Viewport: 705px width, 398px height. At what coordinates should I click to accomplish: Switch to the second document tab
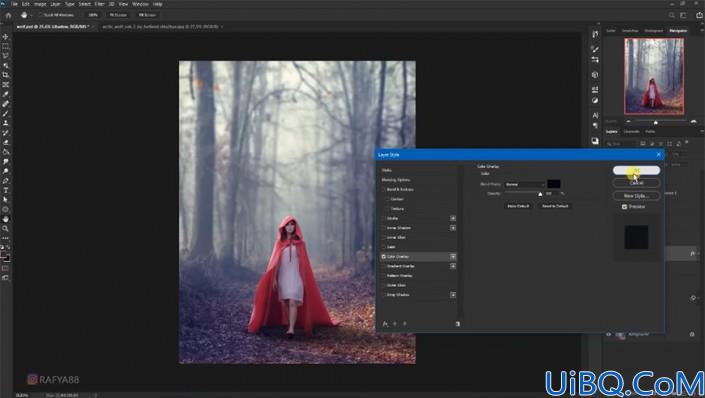tap(161, 27)
